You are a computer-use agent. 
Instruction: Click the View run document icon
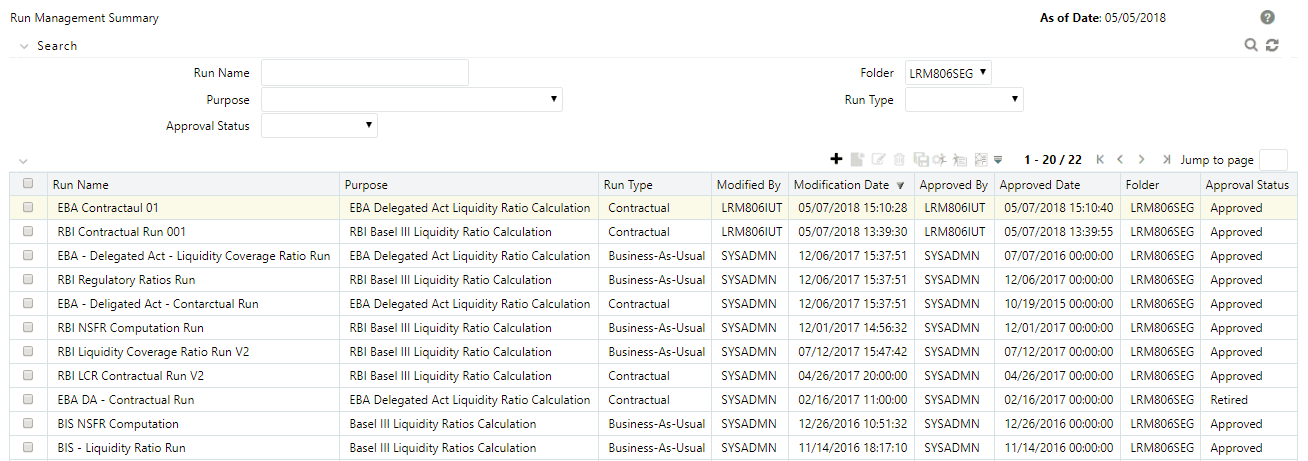coord(857,159)
